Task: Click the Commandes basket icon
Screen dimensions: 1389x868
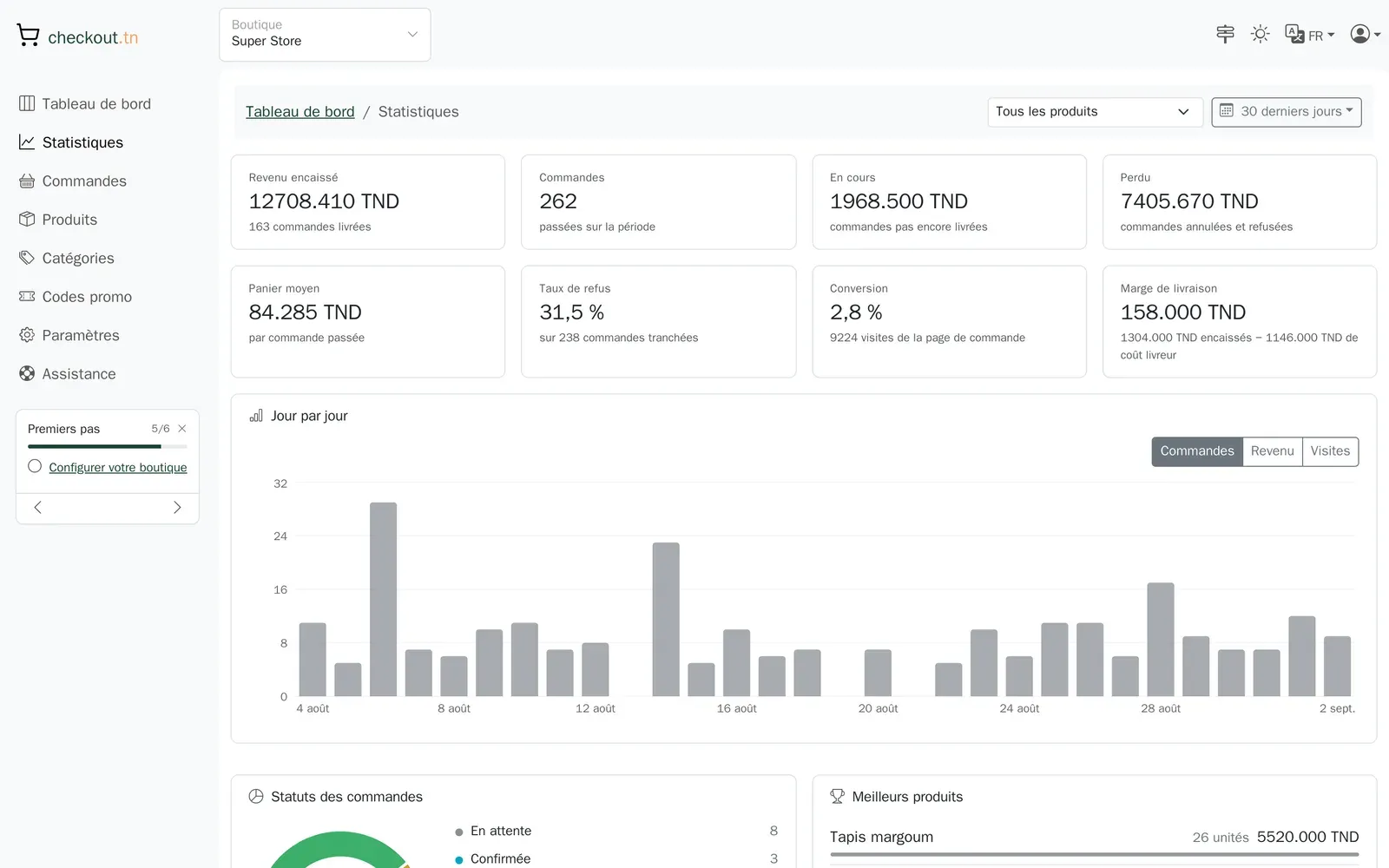Action: pyautogui.click(x=27, y=181)
